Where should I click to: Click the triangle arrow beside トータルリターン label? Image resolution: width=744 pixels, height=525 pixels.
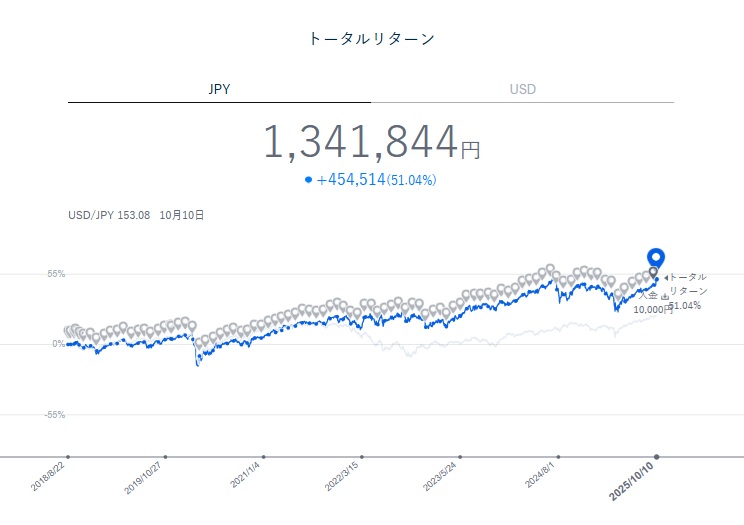(x=665, y=277)
